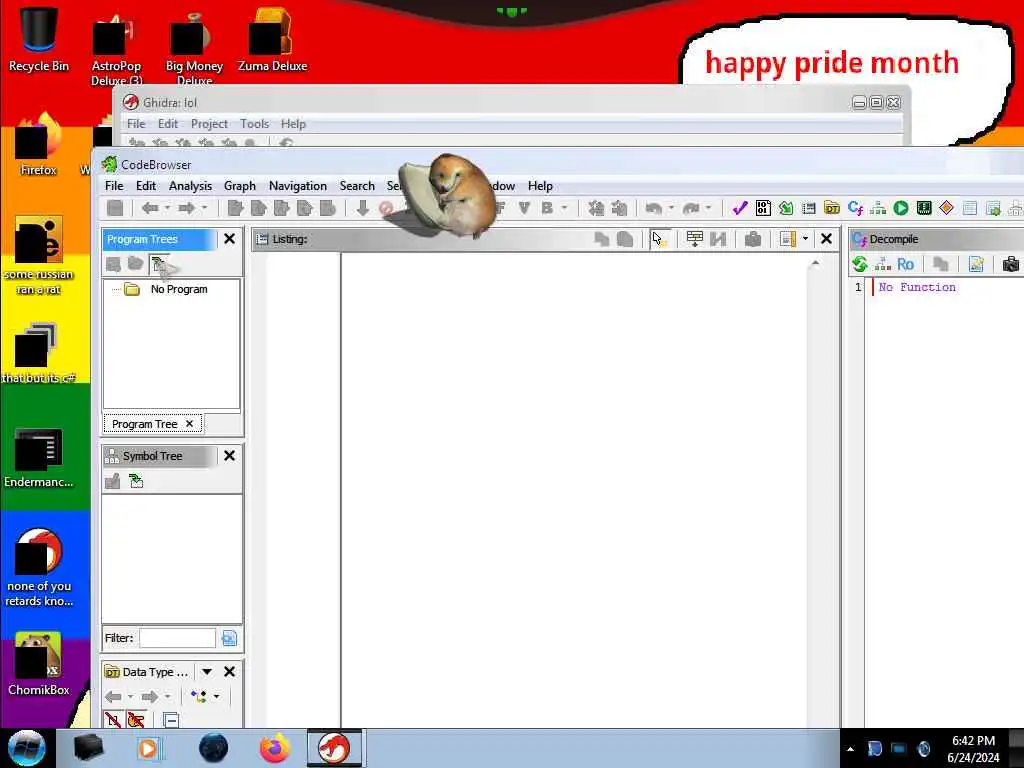The image size is (1024, 768).
Task: Click the Windows Start button
Action: (x=26, y=748)
